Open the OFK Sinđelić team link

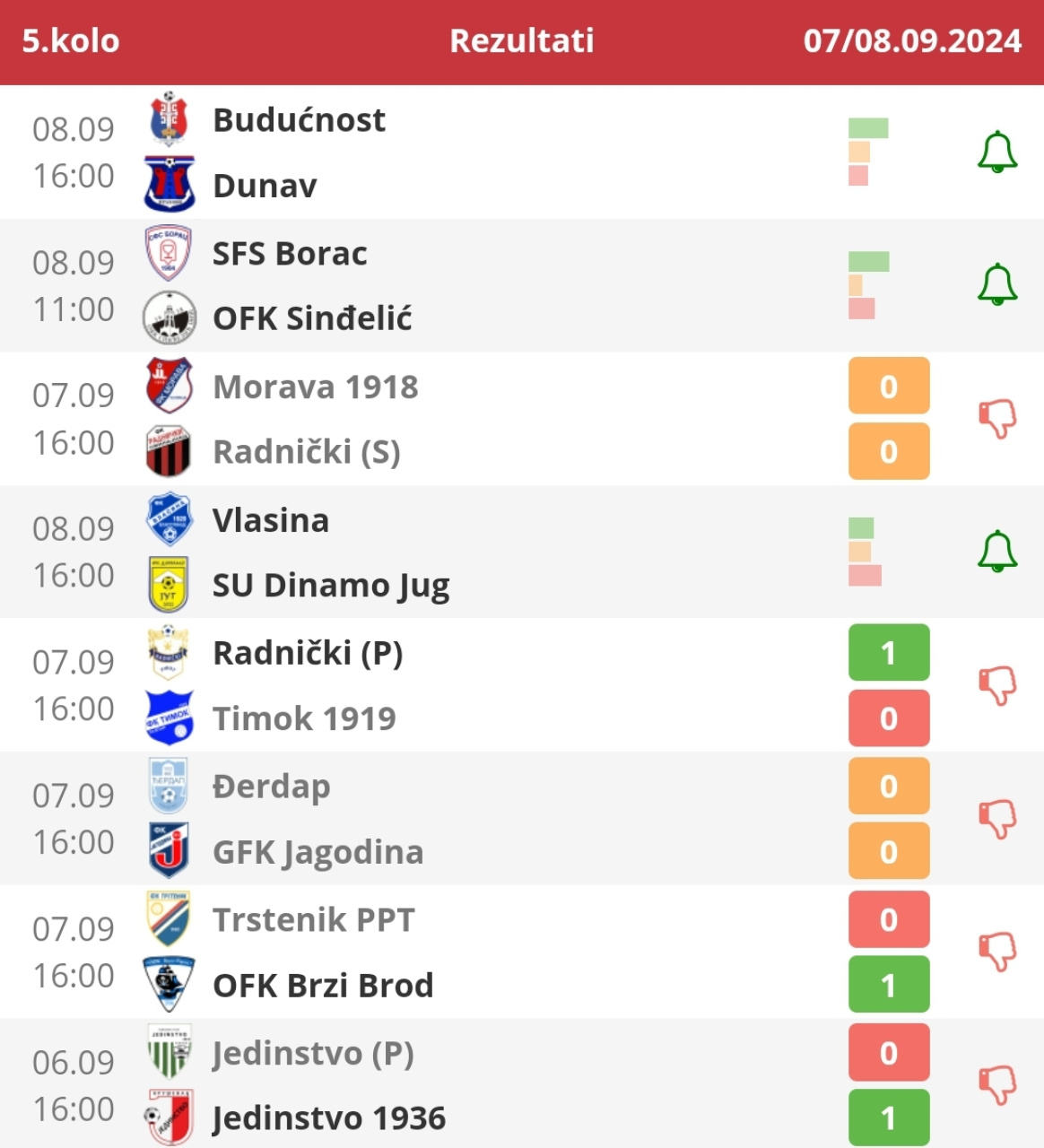click(x=312, y=318)
